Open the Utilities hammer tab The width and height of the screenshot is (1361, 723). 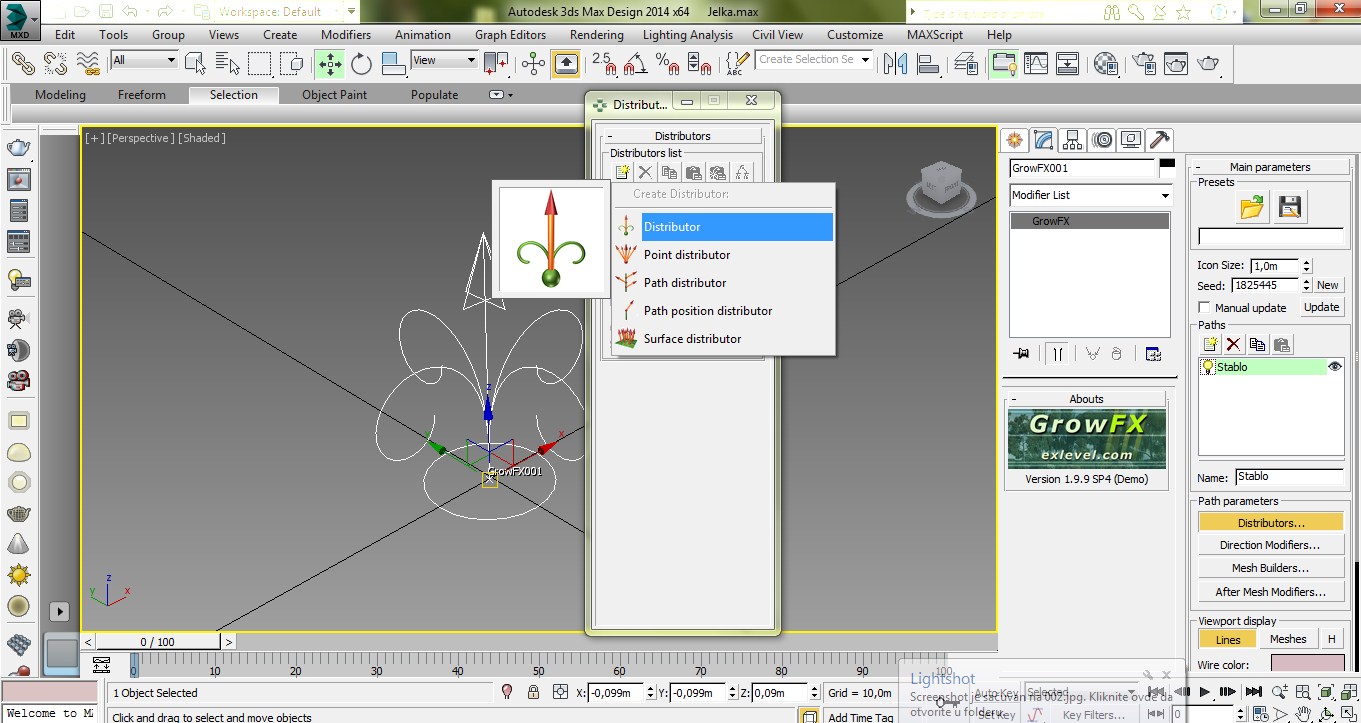click(1160, 140)
